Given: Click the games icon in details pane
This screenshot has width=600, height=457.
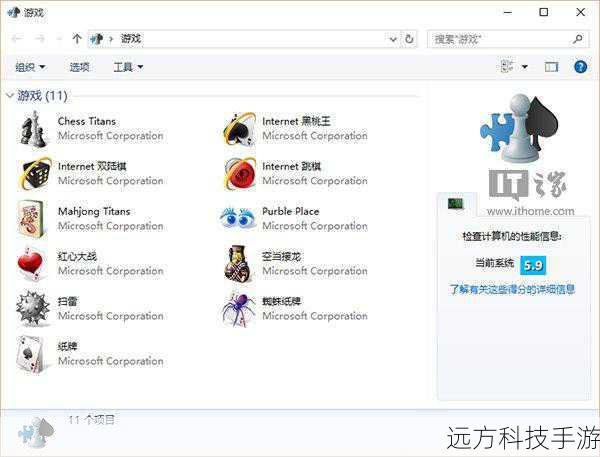Looking at the screenshot, I should [x=36, y=433].
